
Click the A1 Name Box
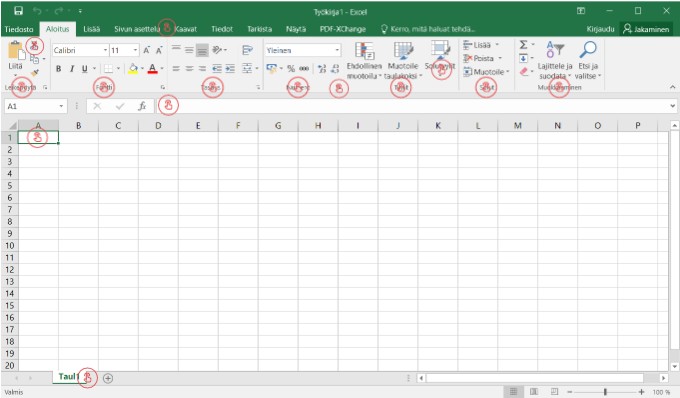[36, 106]
